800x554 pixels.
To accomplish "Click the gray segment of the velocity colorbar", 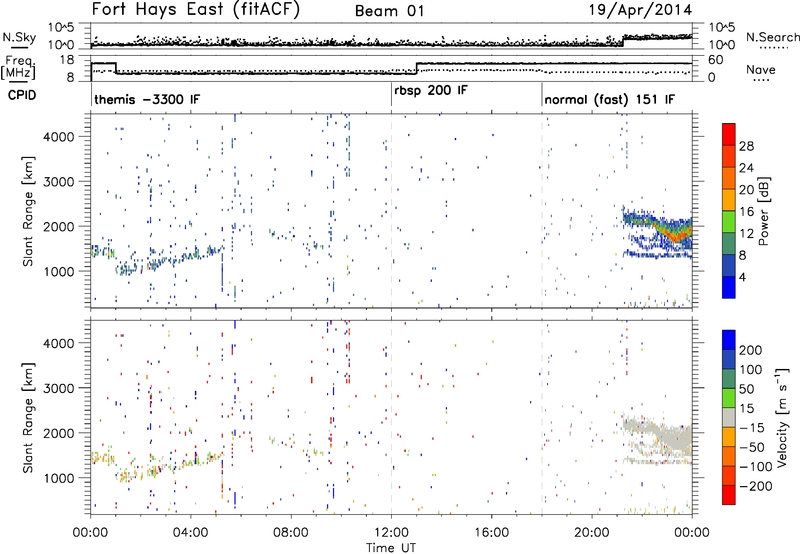I will coord(729,418).
